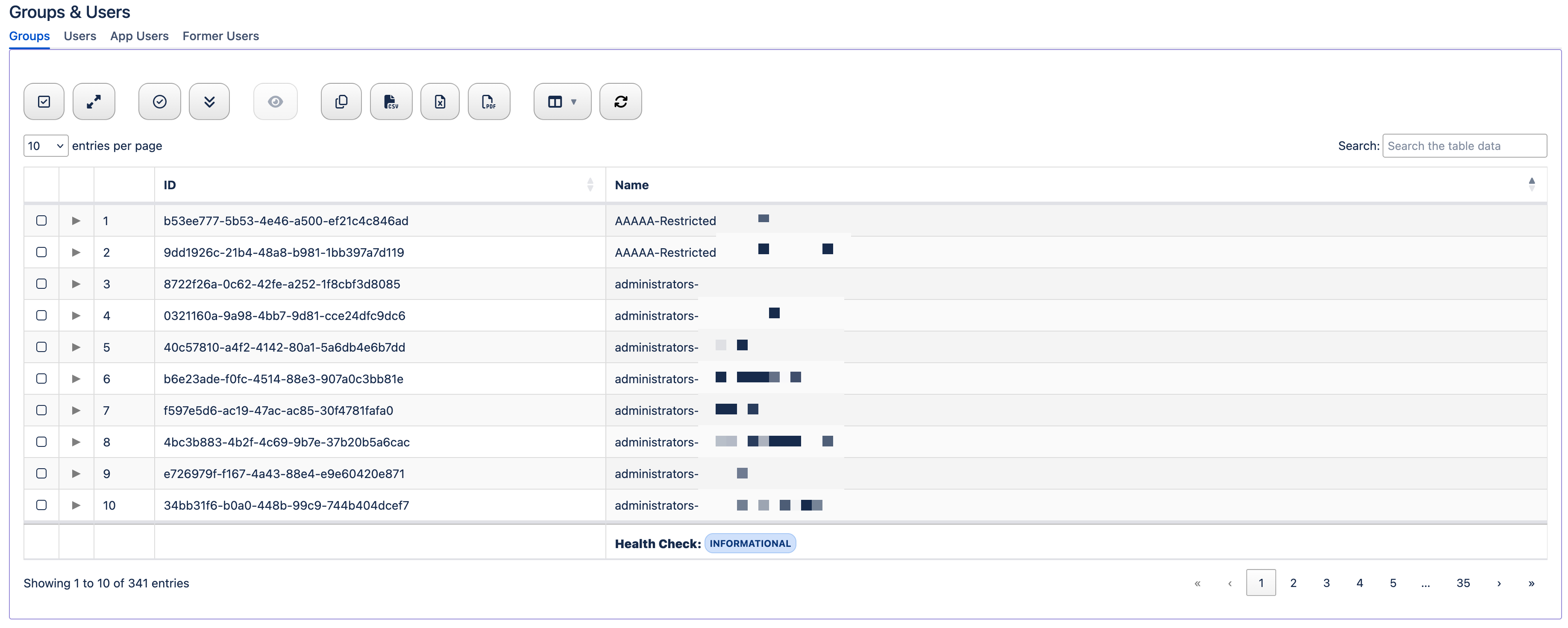1568x628 pixels.
Task: Expand details for row 5
Action: (x=76, y=347)
